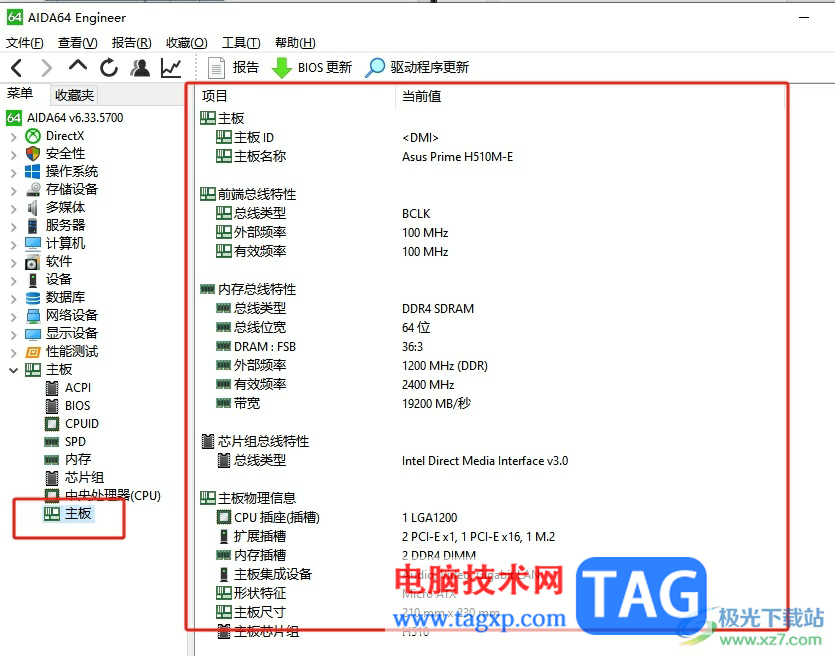The image size is (835, 656).
Task: Expand the 多媒体 tree node
Action: coord(13,209)
